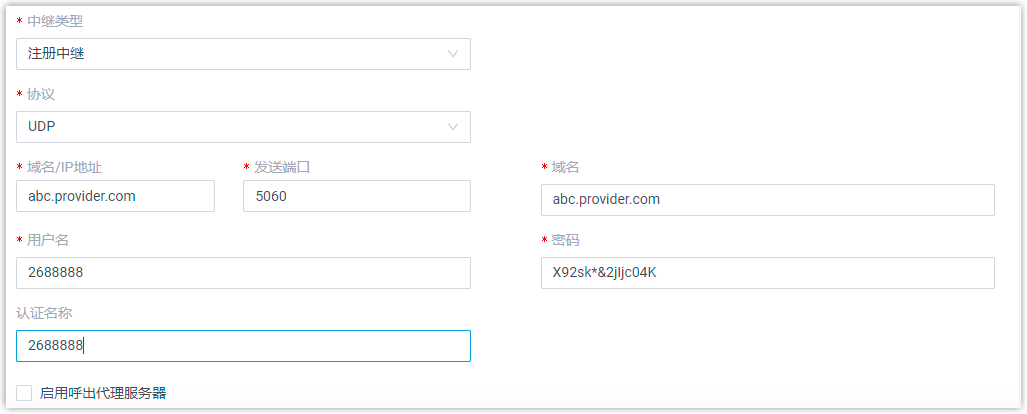Click the 密码 password input field
The image size is (1027, 414).
[x=767, y=272]
